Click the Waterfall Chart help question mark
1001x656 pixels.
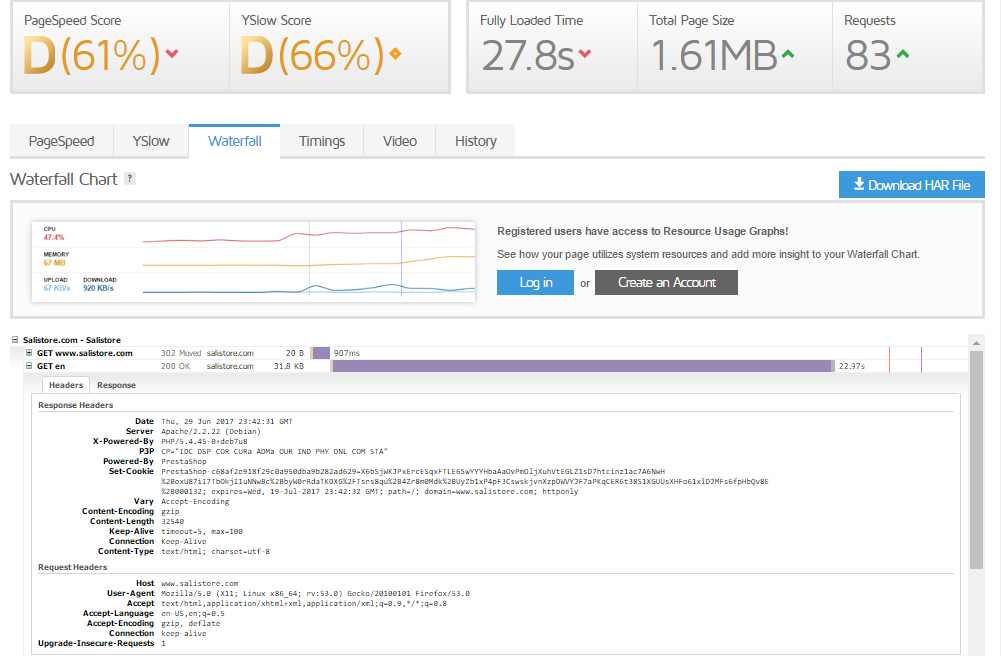tap(129, 179)
